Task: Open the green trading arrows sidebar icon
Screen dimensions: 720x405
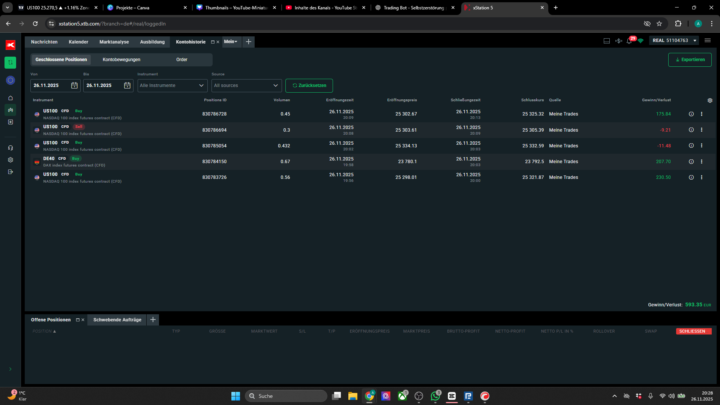Action: (10, 62)
